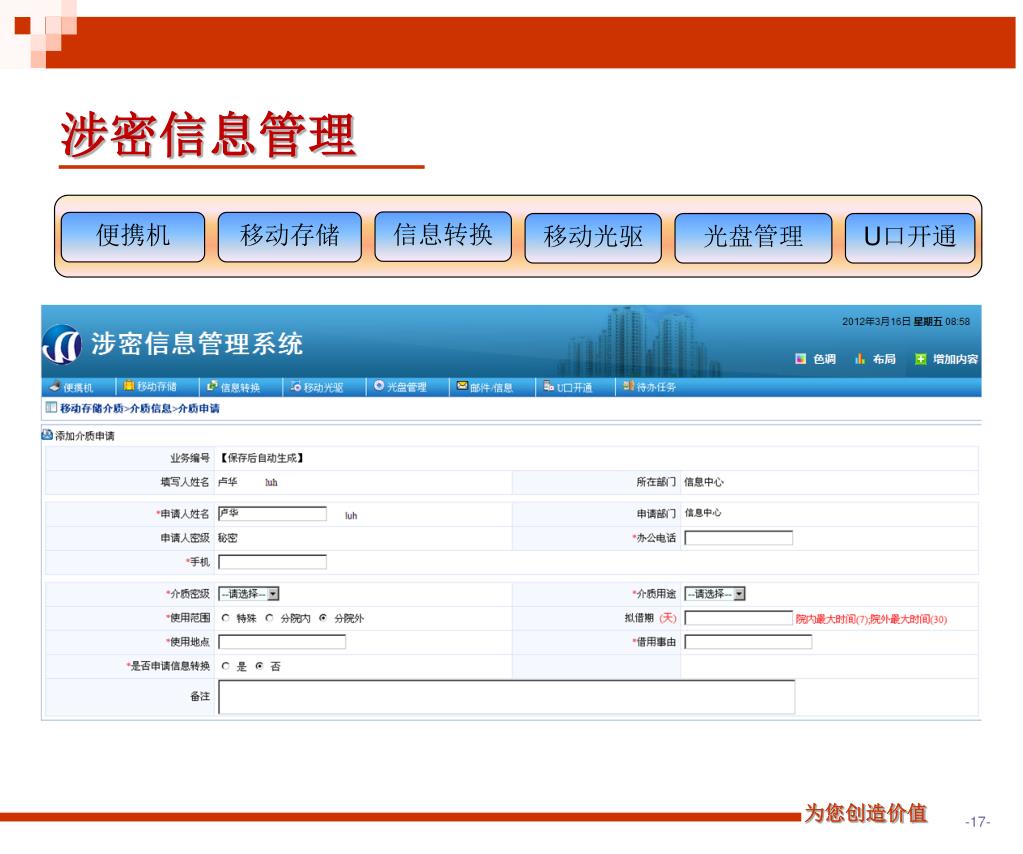Screen dimensions: 1023x854
Task: Open 待办任务 menu text in navigation bar
Action: pos(656,387)
